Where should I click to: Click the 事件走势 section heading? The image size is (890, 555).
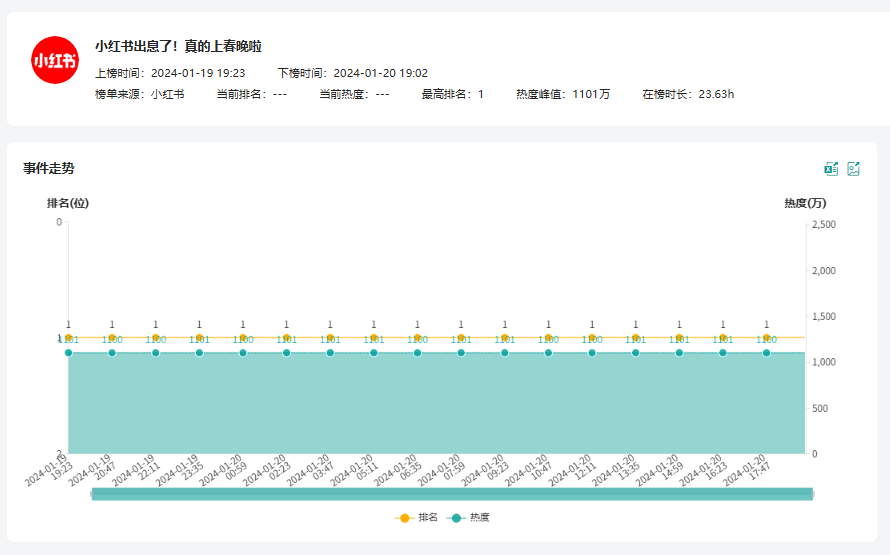(x=49, y=168)
